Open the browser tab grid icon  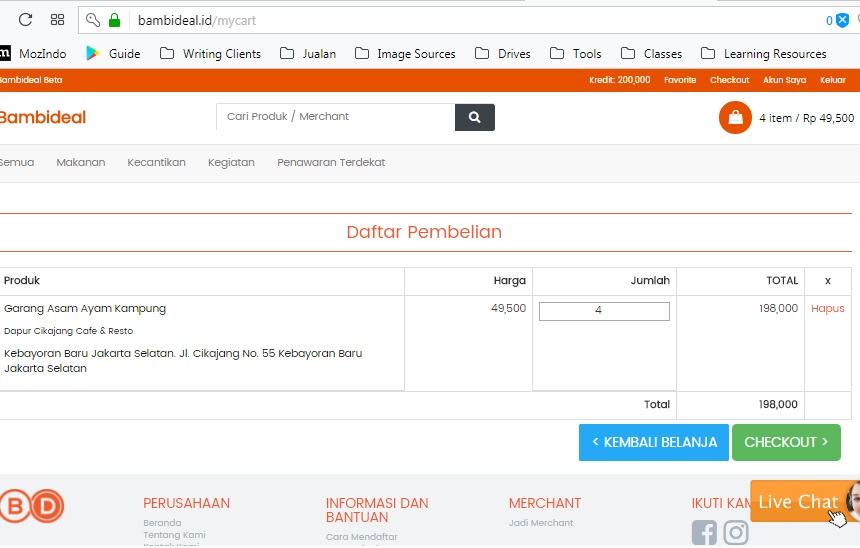click(x=57, y=20)
